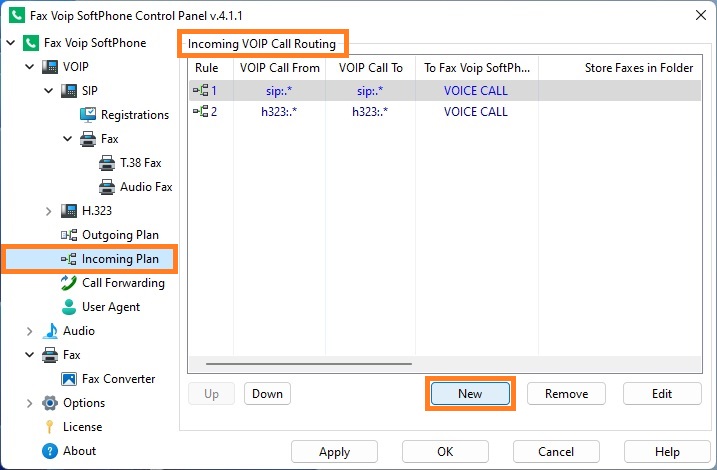717x470 pixels.
Task: Open Fax Converter page
Action: pyautogui.click(x=118, y=379)
